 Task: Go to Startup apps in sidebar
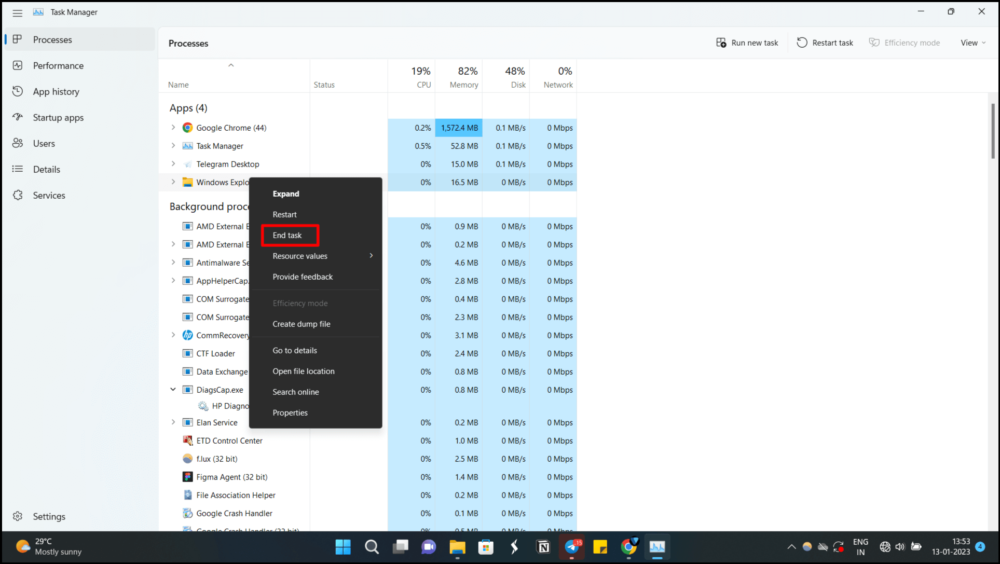coord(58,117)
